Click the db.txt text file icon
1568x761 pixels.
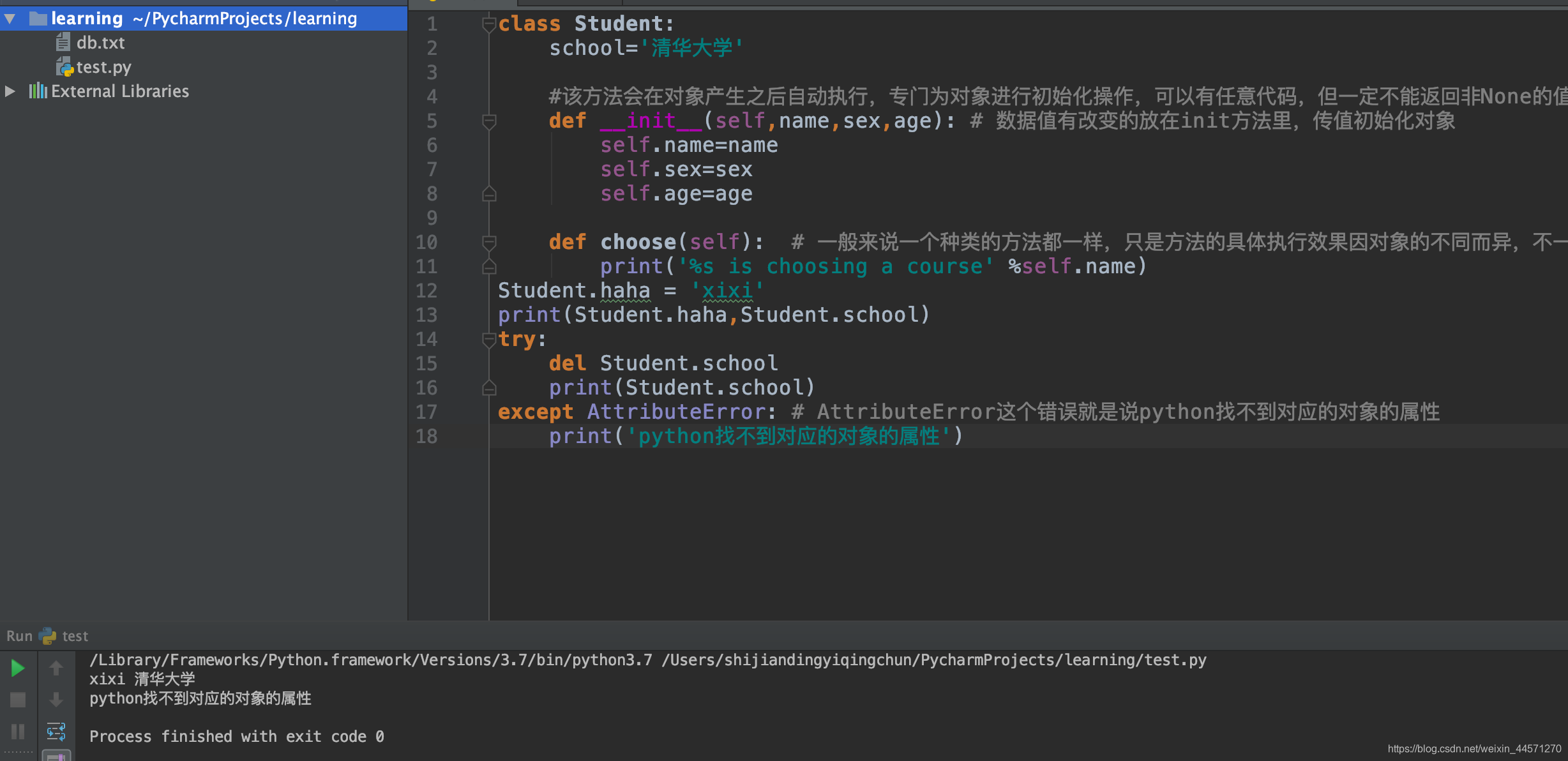click(63, 43)
